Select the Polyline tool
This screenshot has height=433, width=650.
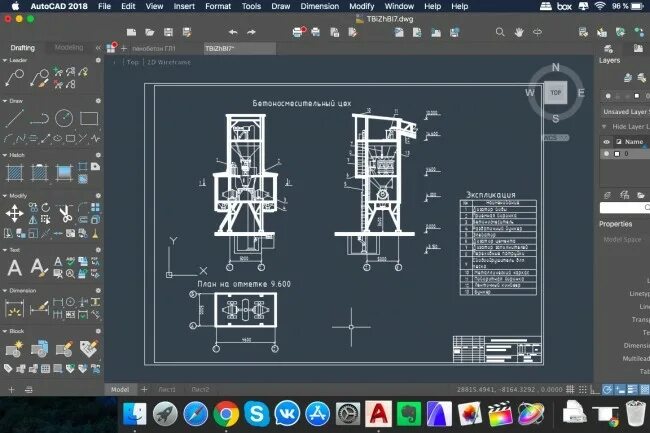click(x=39, y=119)
